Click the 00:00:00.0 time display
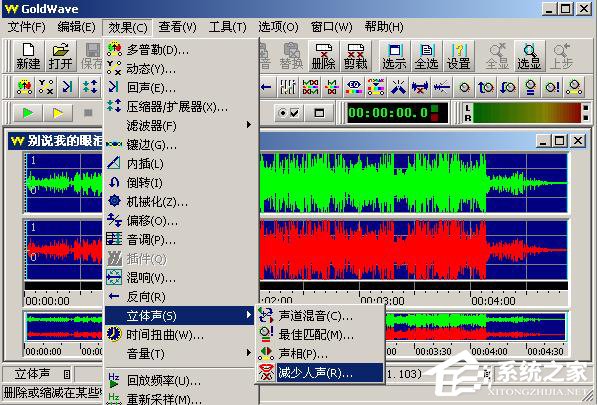Image resolution: width=597 pixels, height=405 pixels. click(397, 113)
